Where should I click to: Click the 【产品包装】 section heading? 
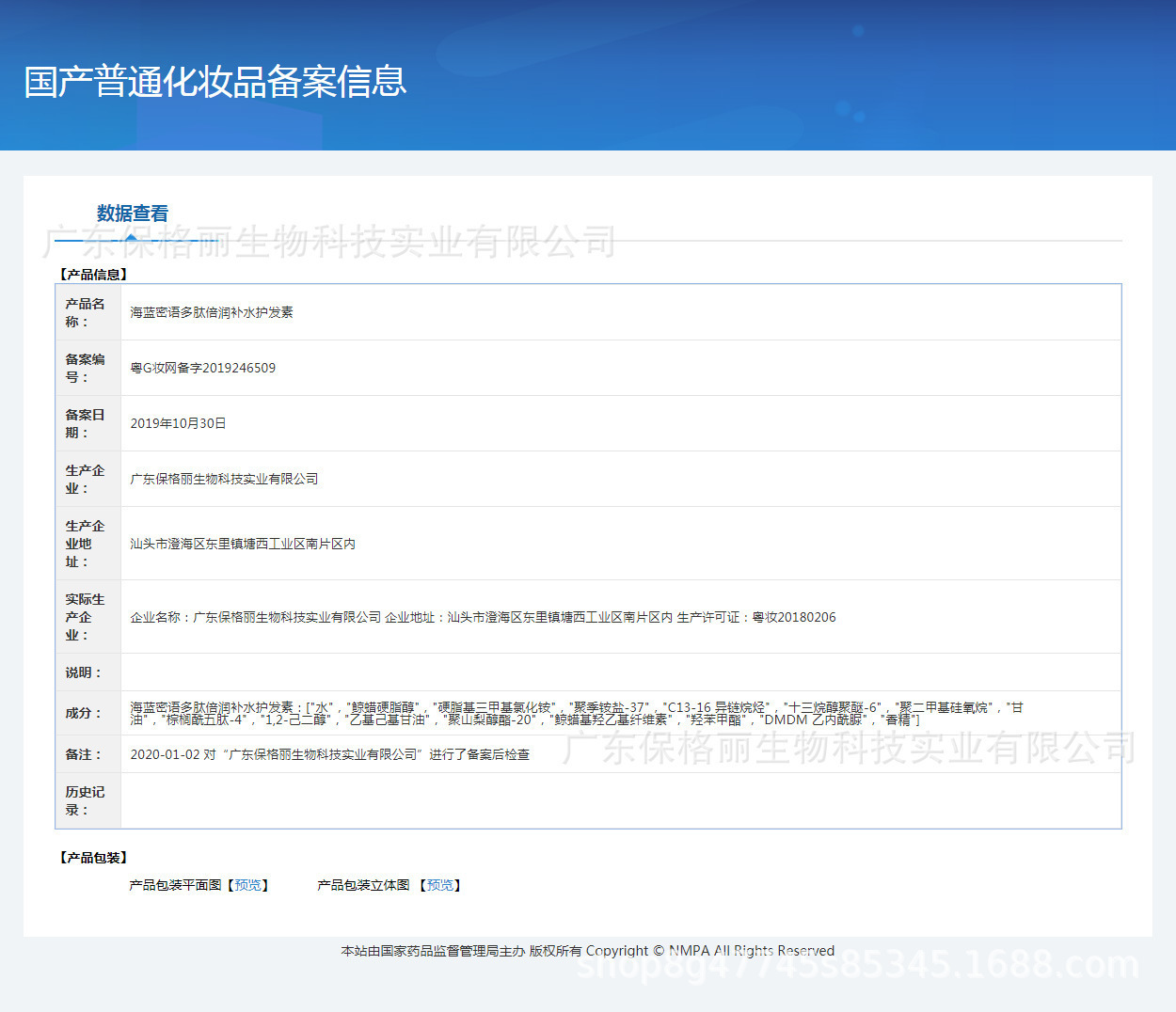pyautogui.click(x=93, y=858)
